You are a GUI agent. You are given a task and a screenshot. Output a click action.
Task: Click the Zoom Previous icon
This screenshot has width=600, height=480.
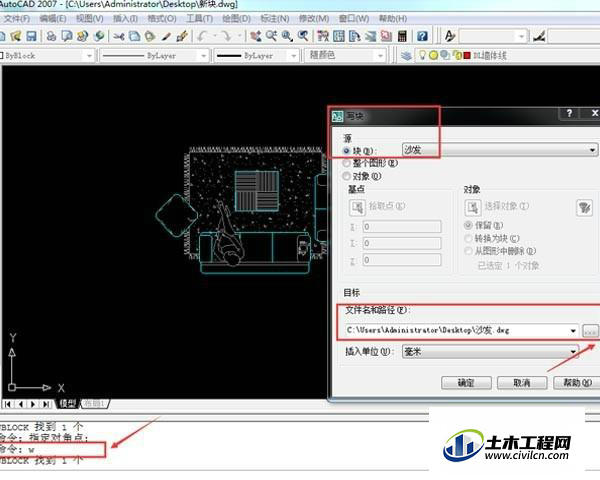coord(303,36)
